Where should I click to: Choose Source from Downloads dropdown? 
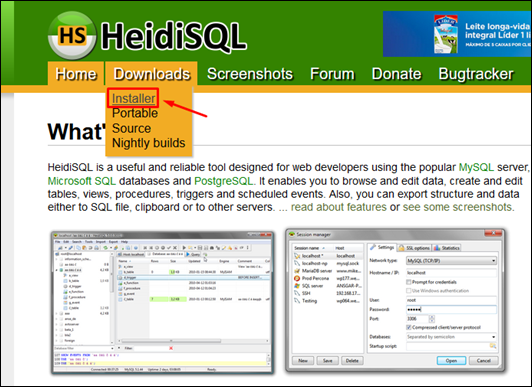click(x=131, y=128)
